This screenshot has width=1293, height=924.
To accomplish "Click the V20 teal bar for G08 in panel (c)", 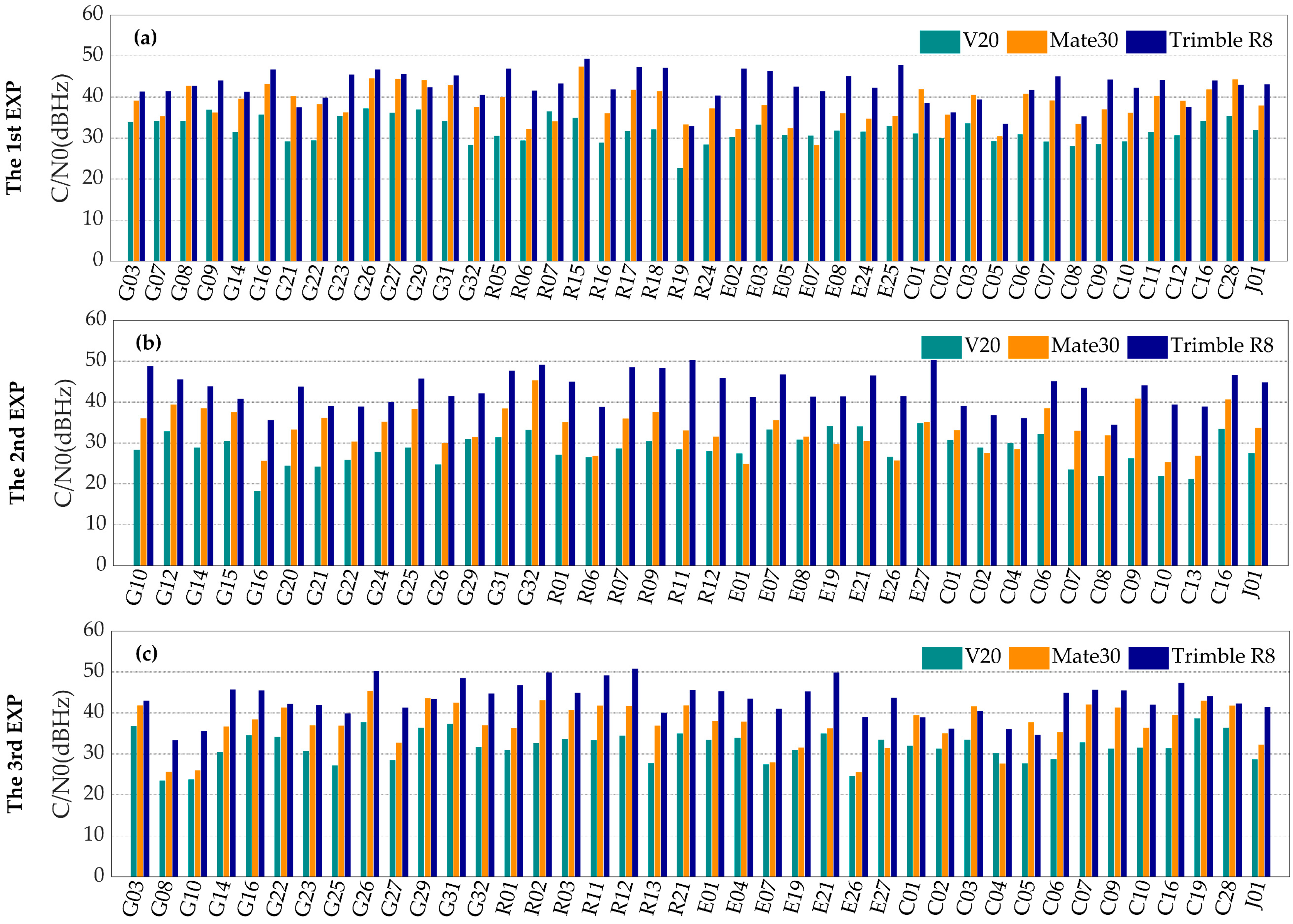I will (x=162, y=828).
